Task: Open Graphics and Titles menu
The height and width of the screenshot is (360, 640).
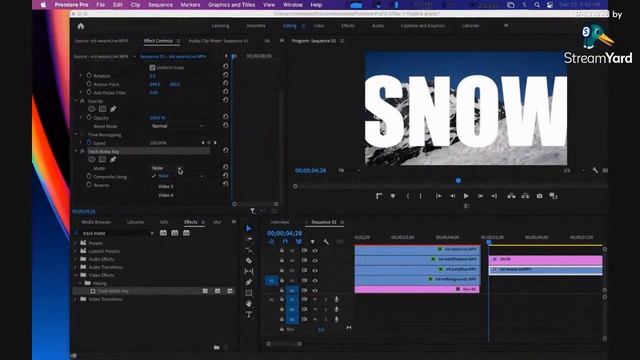Action: tap(231, 5)
